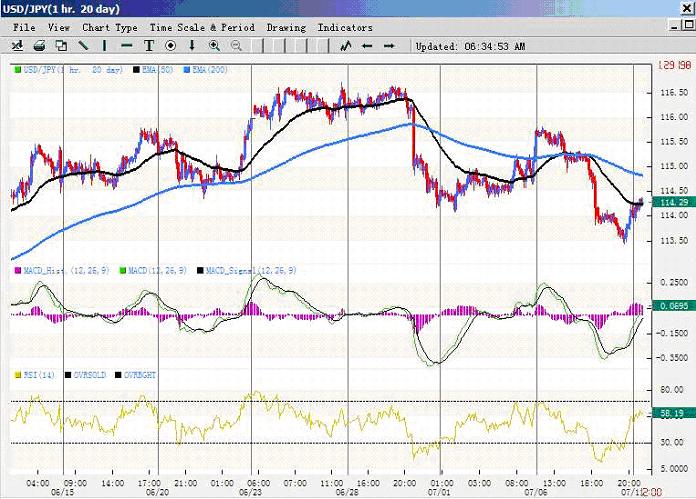Select the text annotation T tool

pos(149,46)
